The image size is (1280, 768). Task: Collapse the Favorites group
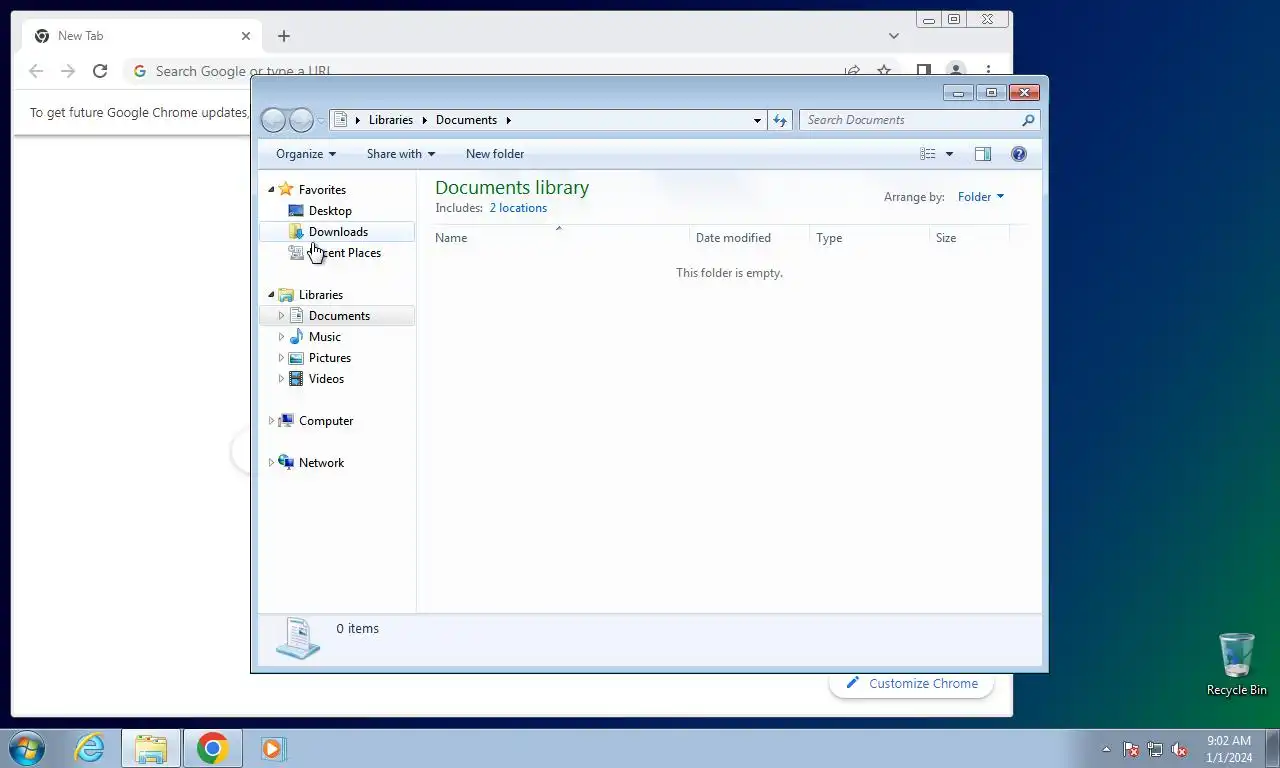271,190
